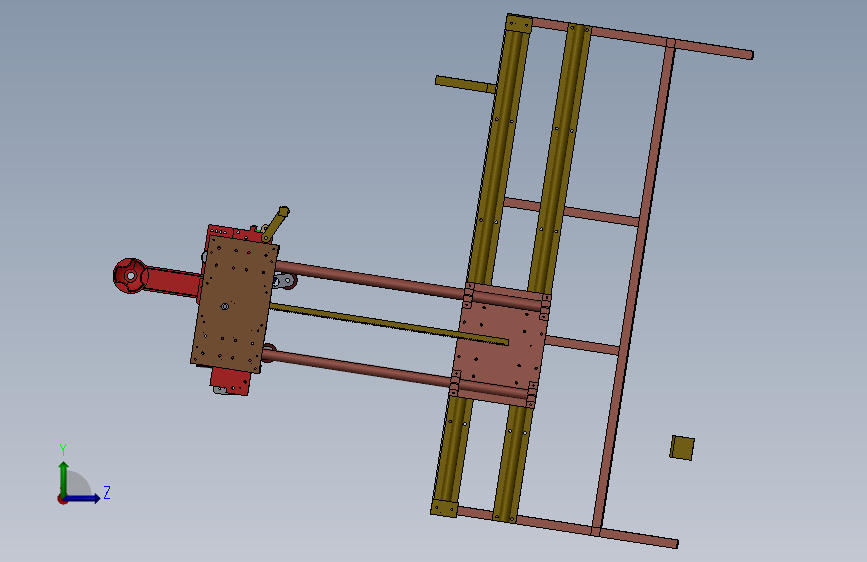Click the green Y axis arrow of the triad
The height and width of the screenshot is (562, 867).
coord(64,478)
